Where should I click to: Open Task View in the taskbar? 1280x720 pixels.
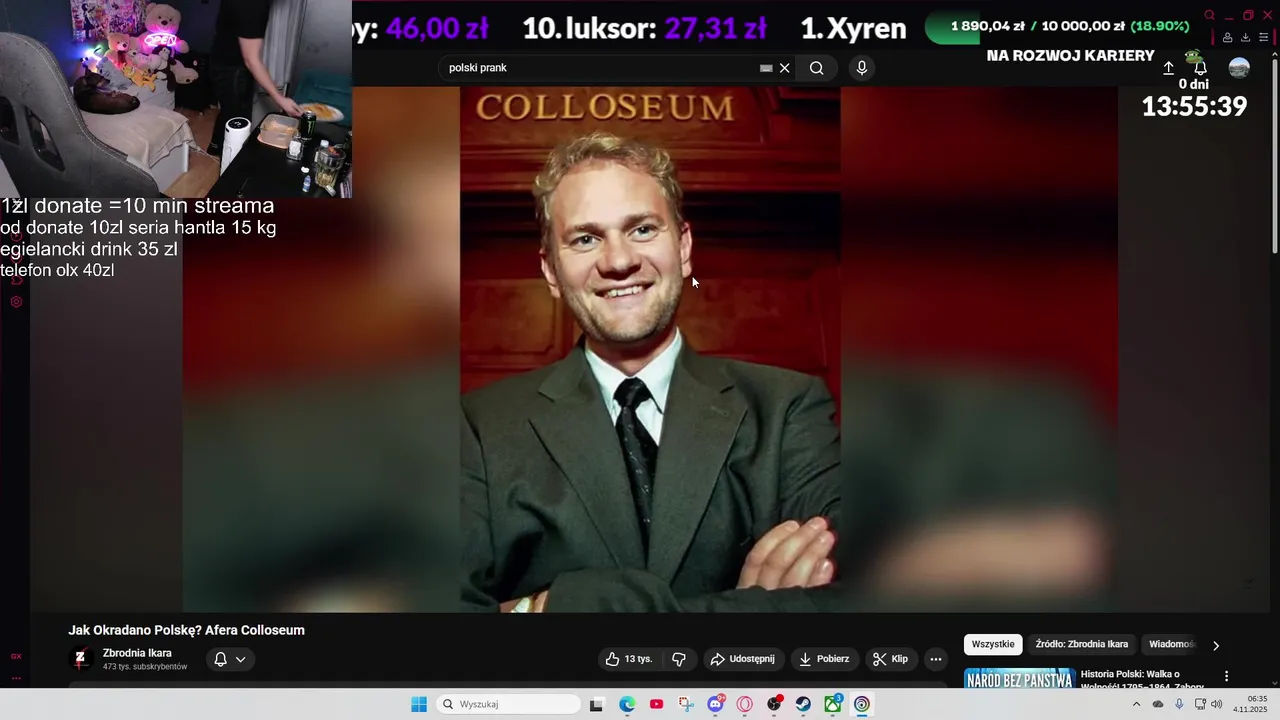tap(596, 704)
